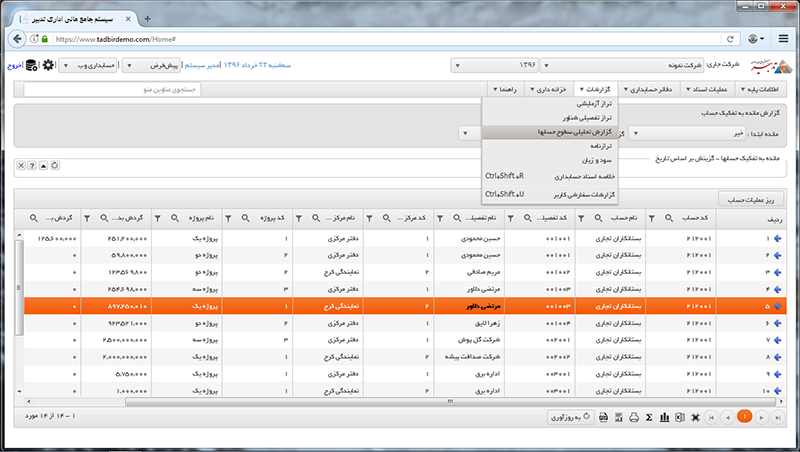Click the printer icon in bottom toolbar
Viewport: 800px width, 452px height.
point(633,416)
